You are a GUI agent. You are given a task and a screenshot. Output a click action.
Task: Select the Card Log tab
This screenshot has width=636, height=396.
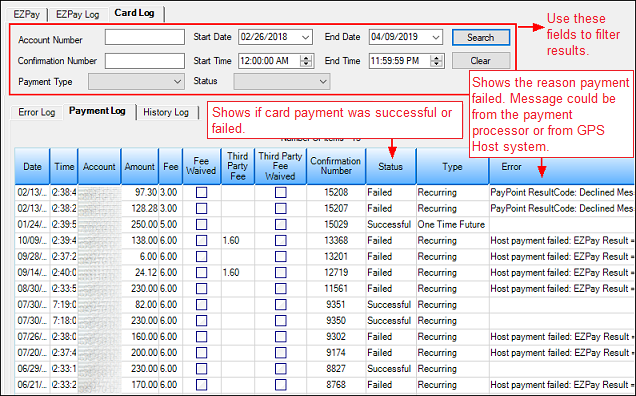pos(135,13)
